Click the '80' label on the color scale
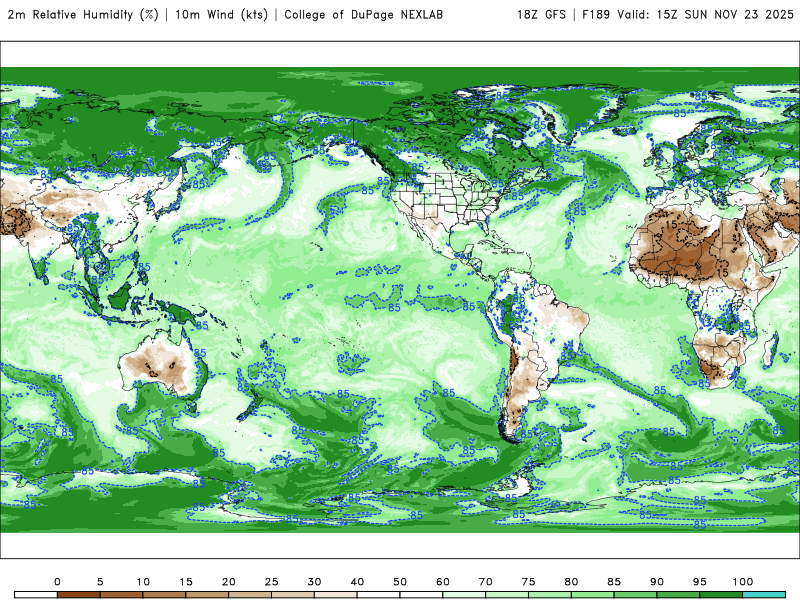 click(x=571, y=582)
